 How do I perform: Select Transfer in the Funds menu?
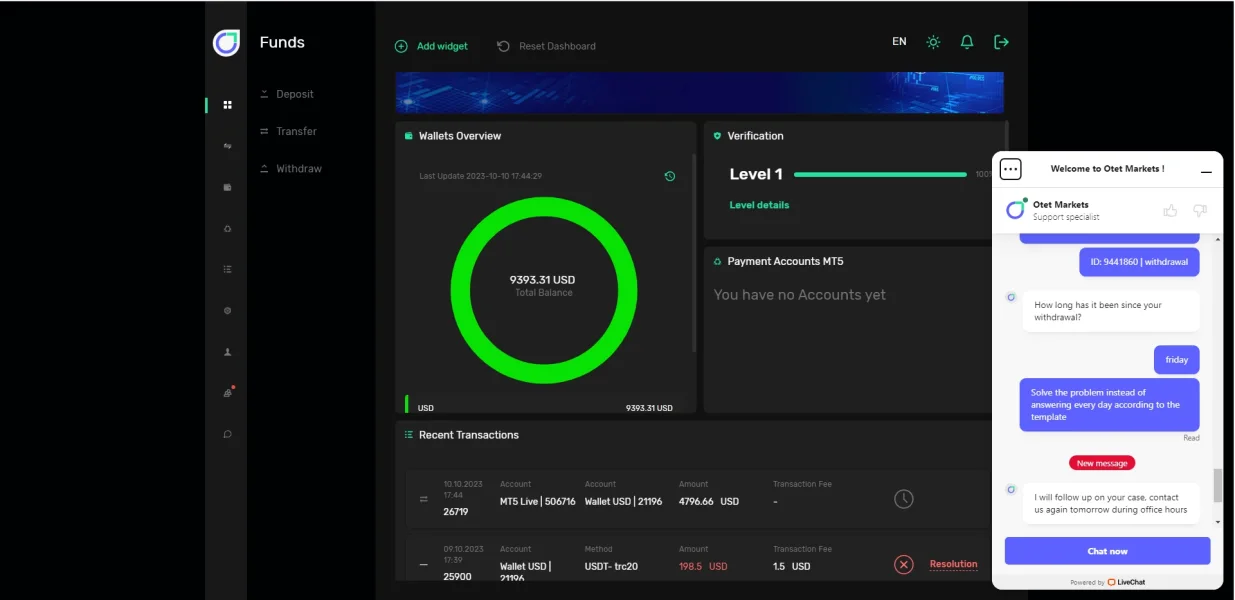click(x=296, y=131)
